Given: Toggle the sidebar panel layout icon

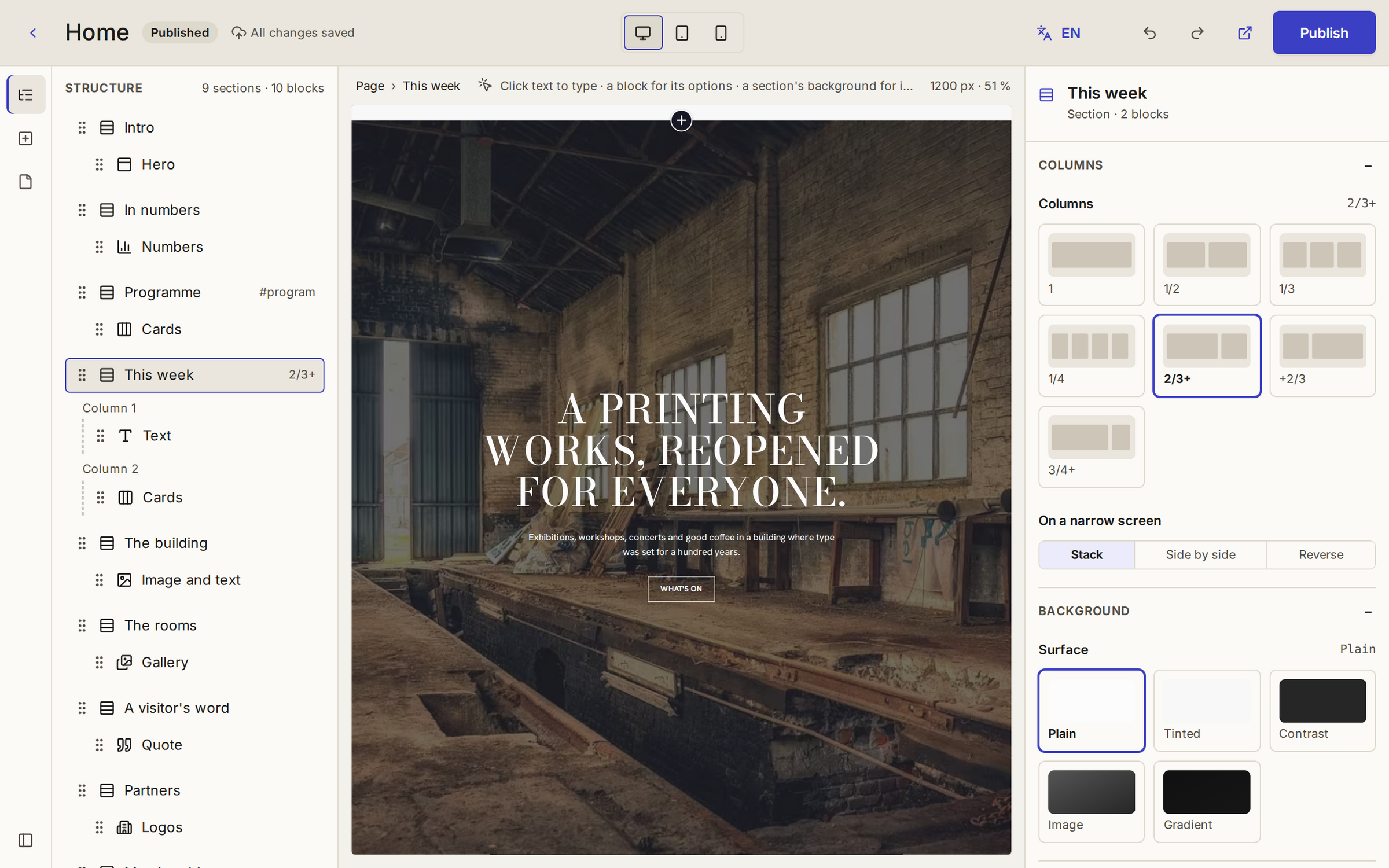Looking at the screenshot, I should click(25, 840).
